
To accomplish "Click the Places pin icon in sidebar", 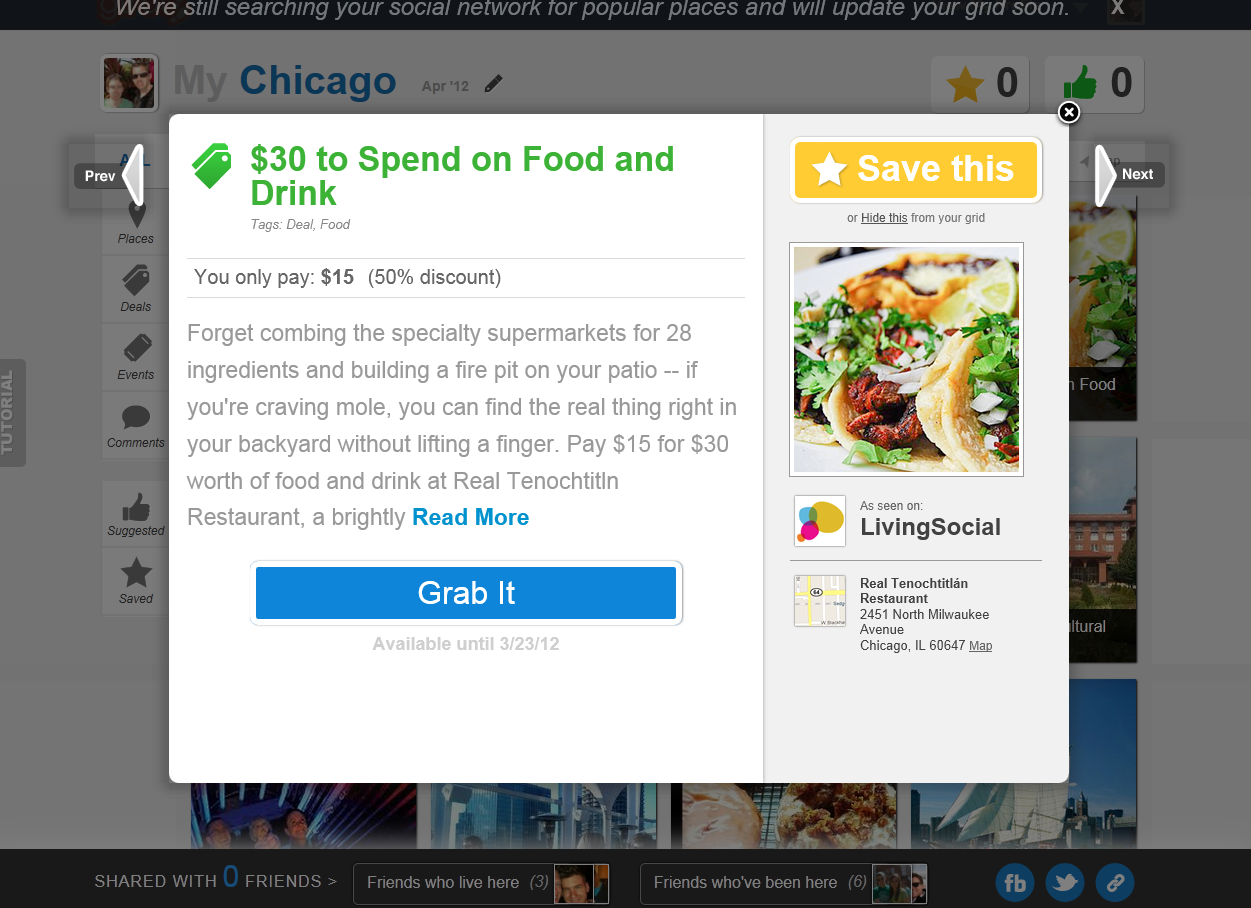I will (136, 214).
